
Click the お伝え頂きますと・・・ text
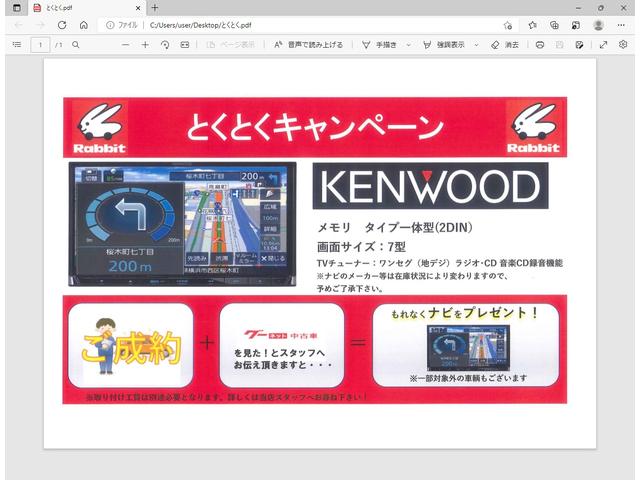[x=283, y=364]
